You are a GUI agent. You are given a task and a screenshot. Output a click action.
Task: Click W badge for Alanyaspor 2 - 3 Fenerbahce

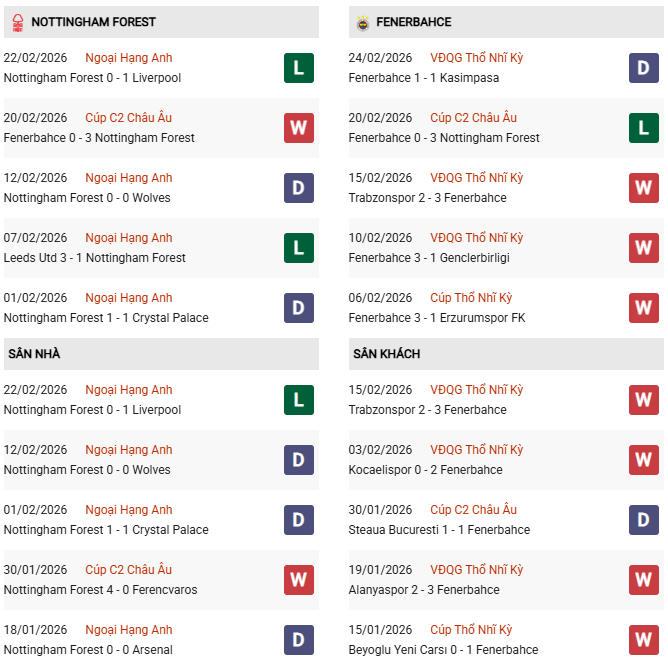[644, 580]
